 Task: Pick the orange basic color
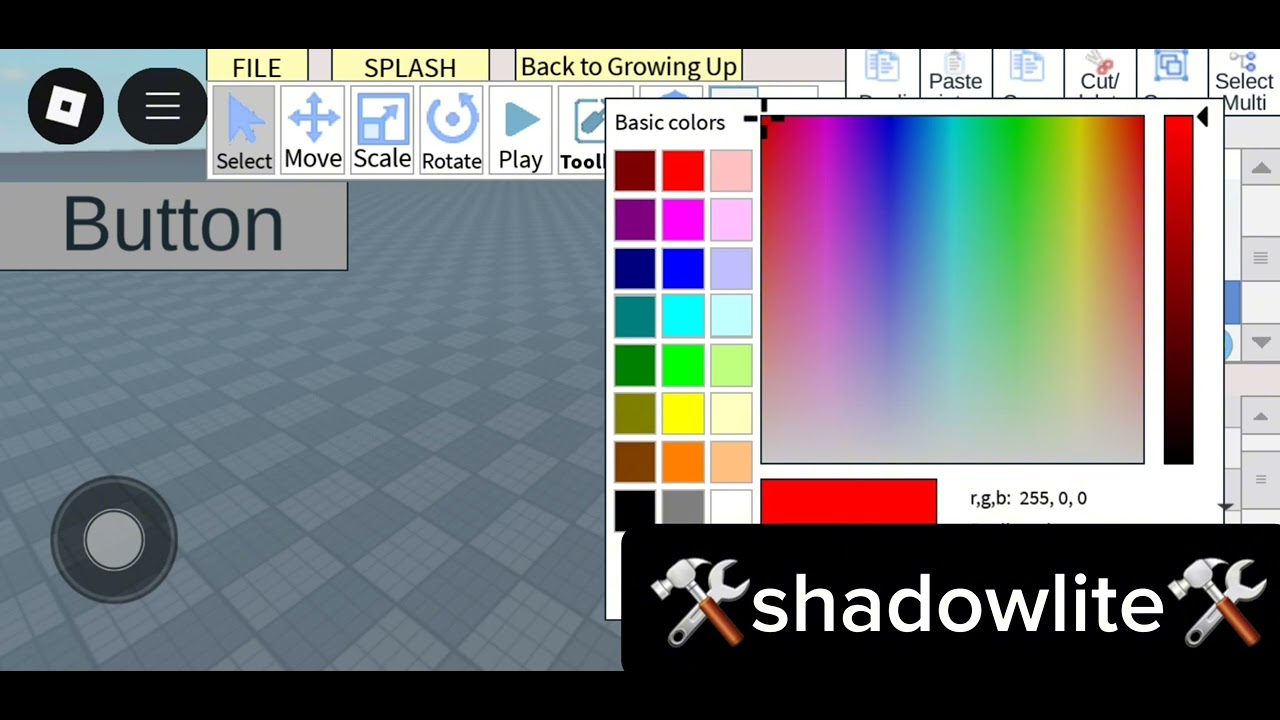click(683, 462)
